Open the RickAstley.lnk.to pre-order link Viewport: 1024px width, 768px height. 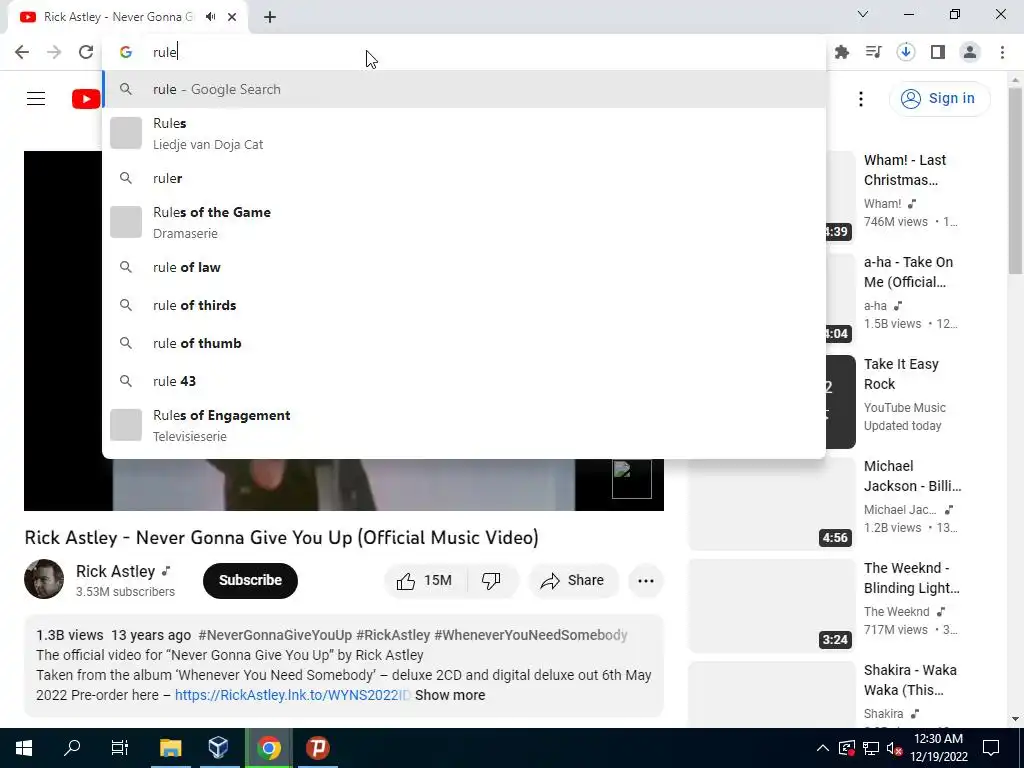292,695
